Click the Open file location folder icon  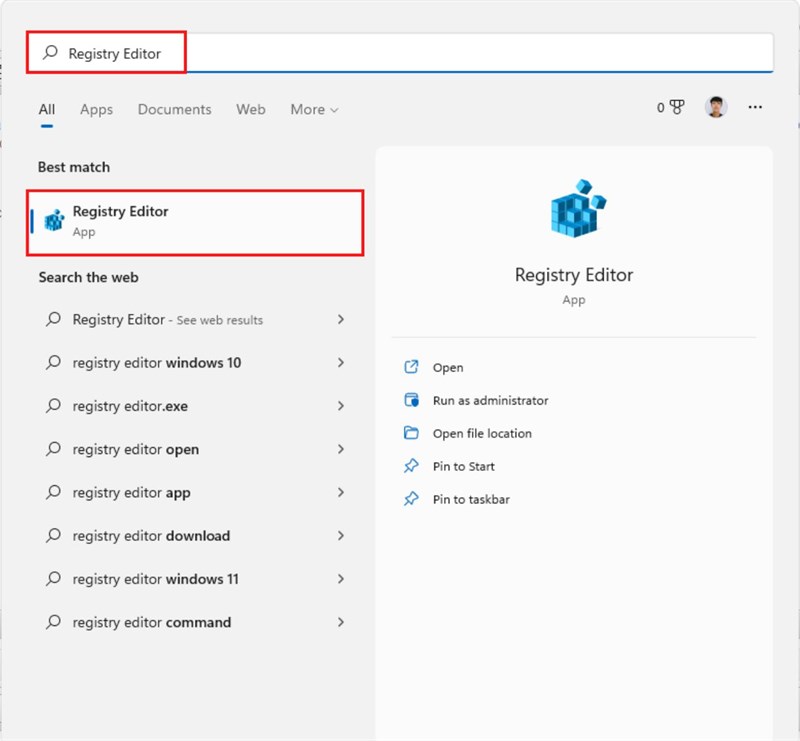click(411, 433)
